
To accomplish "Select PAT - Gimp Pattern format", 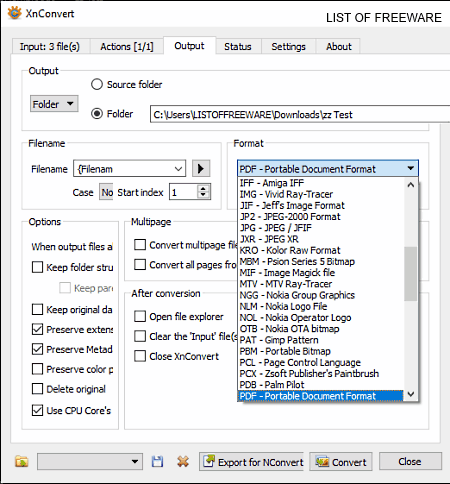I will click(321, 340).
